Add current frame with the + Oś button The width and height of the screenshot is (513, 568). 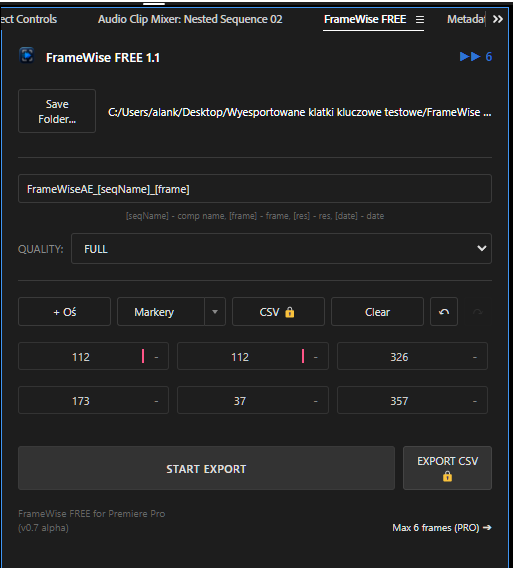pyautogui.click(x=64, y=312)
